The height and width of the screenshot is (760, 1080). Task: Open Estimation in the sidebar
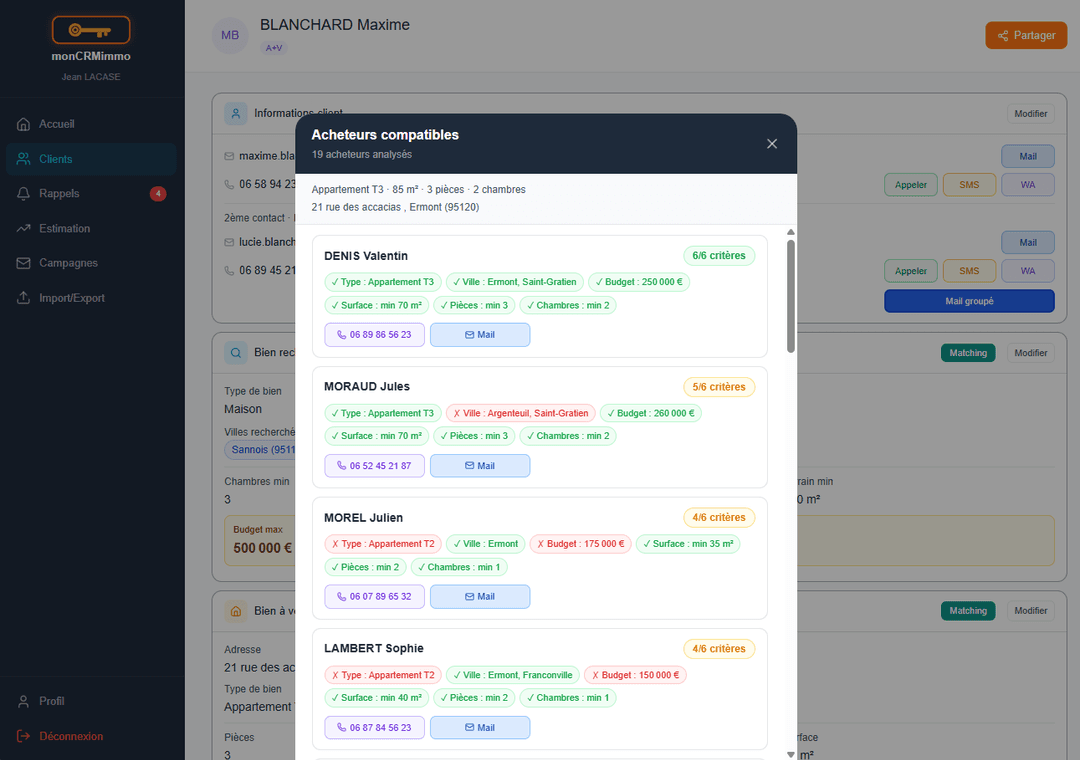coord(91,228)
